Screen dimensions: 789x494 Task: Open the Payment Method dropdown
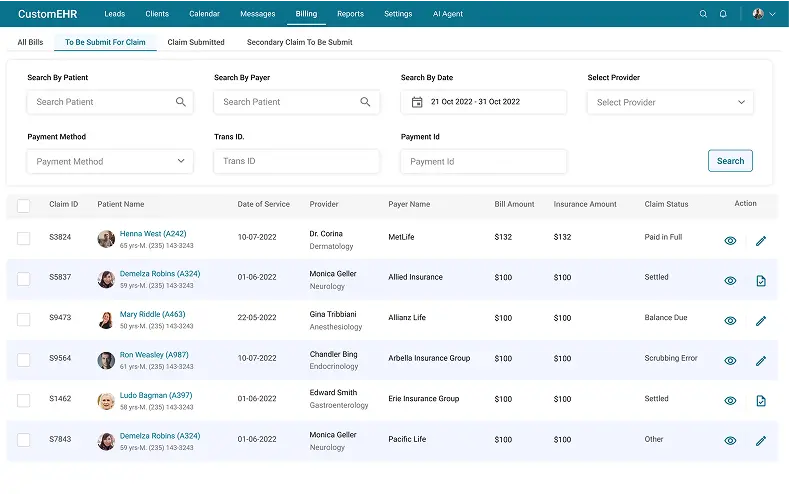click(x=110, y=161)
